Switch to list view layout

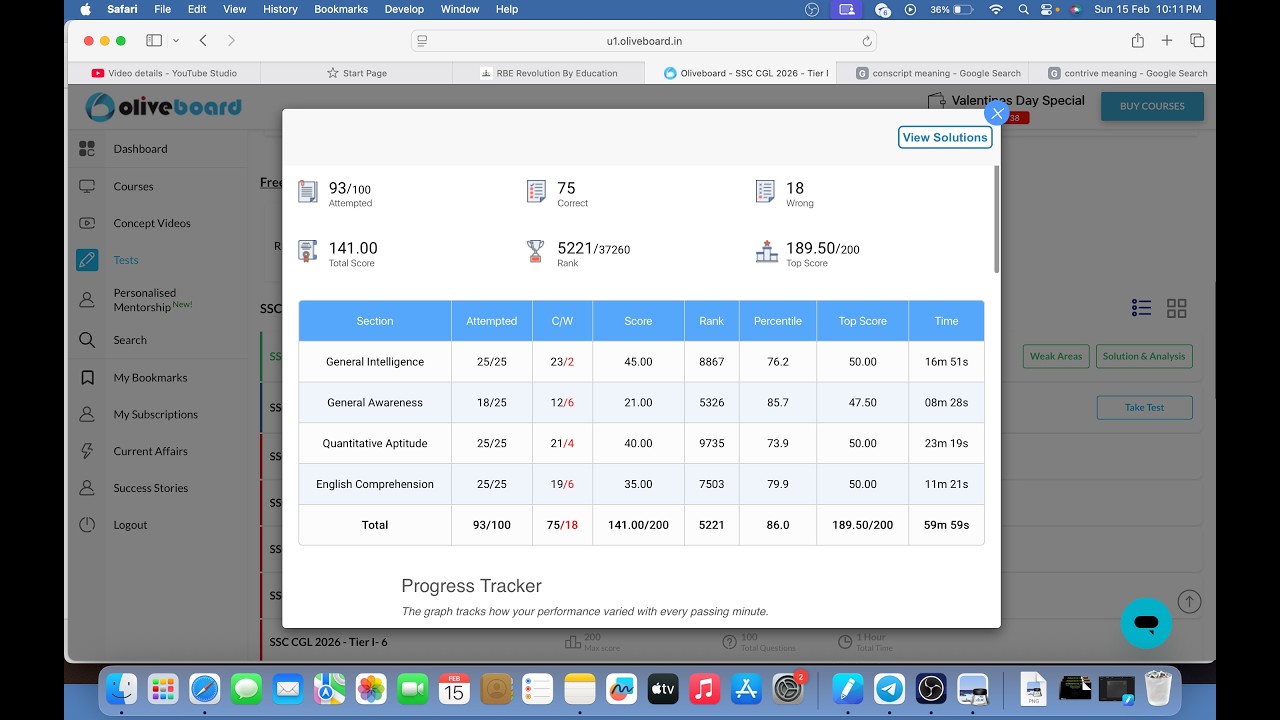tap(1141, 308)
